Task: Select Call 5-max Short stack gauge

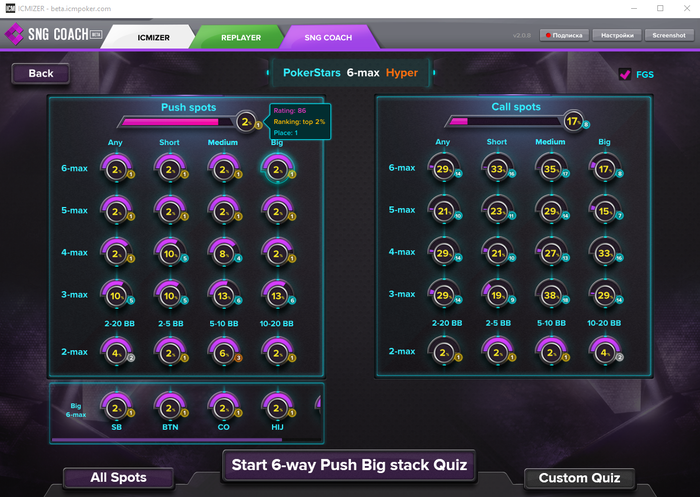Action: (x=498, y=210)
